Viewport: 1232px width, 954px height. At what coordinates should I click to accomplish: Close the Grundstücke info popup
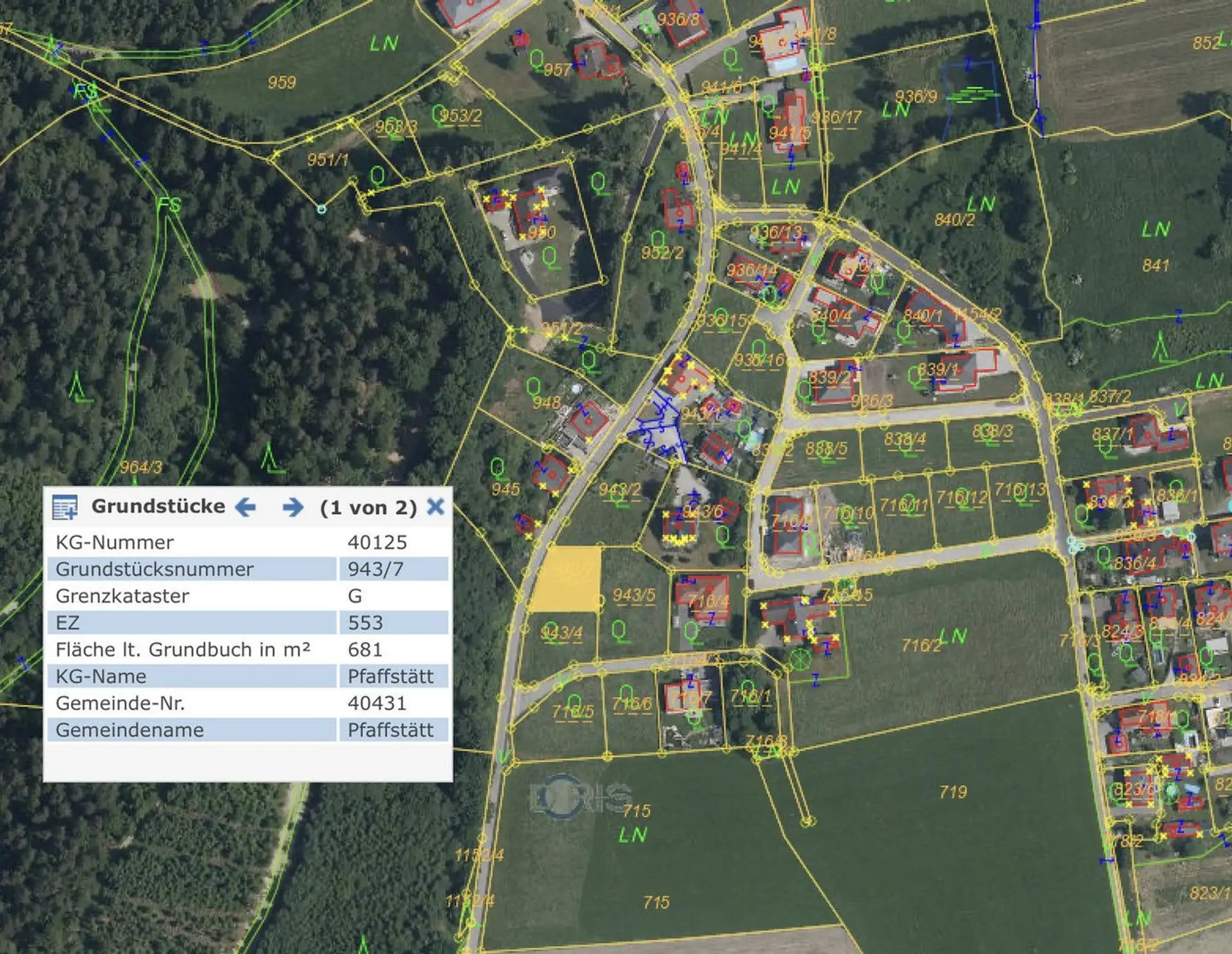coord(436,507)
